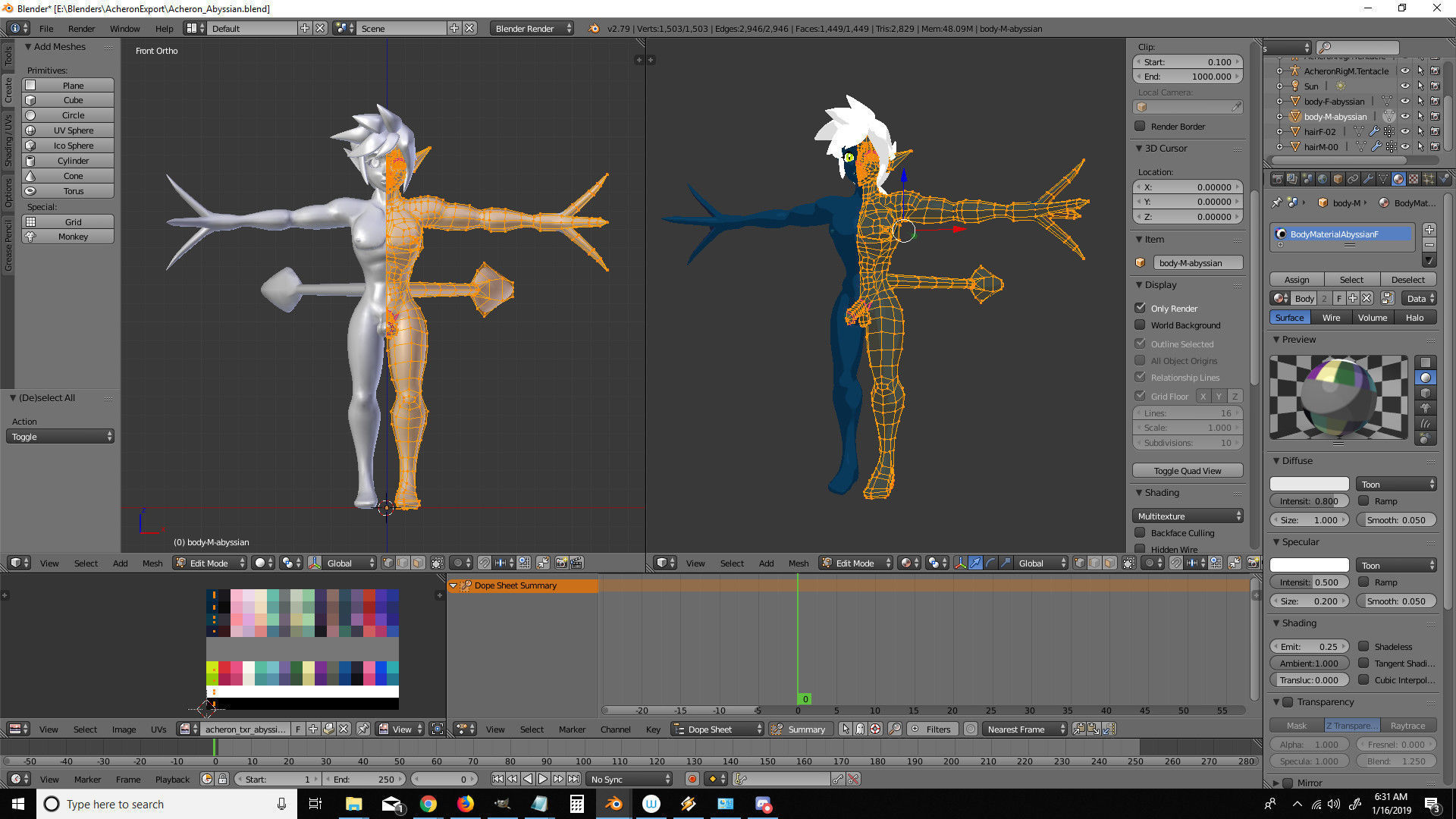Open the top bar Render menu
The image size is (1456, 819).
[81, 28]
